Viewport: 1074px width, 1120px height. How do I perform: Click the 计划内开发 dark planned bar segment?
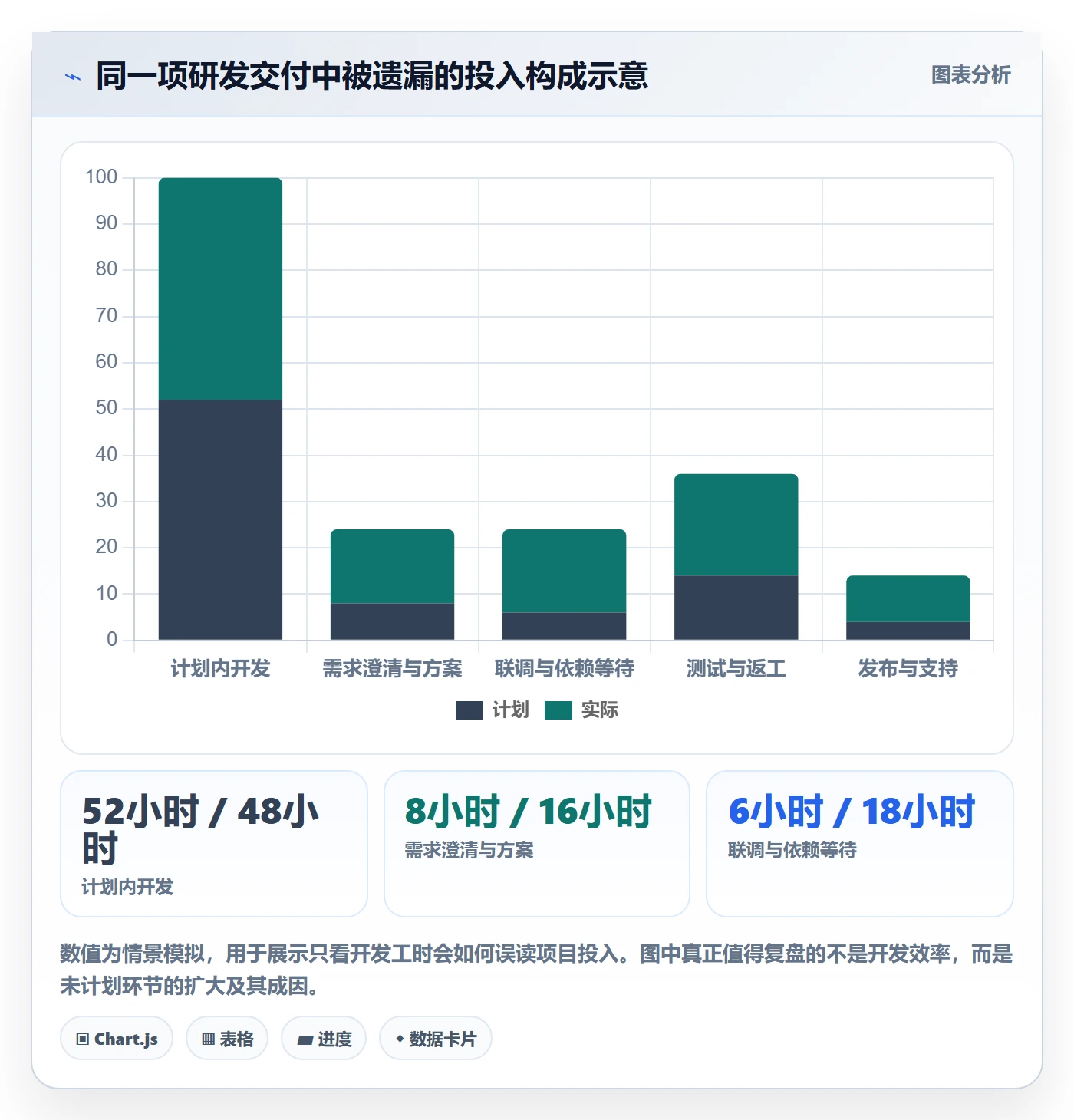click(x=221, y=520)
